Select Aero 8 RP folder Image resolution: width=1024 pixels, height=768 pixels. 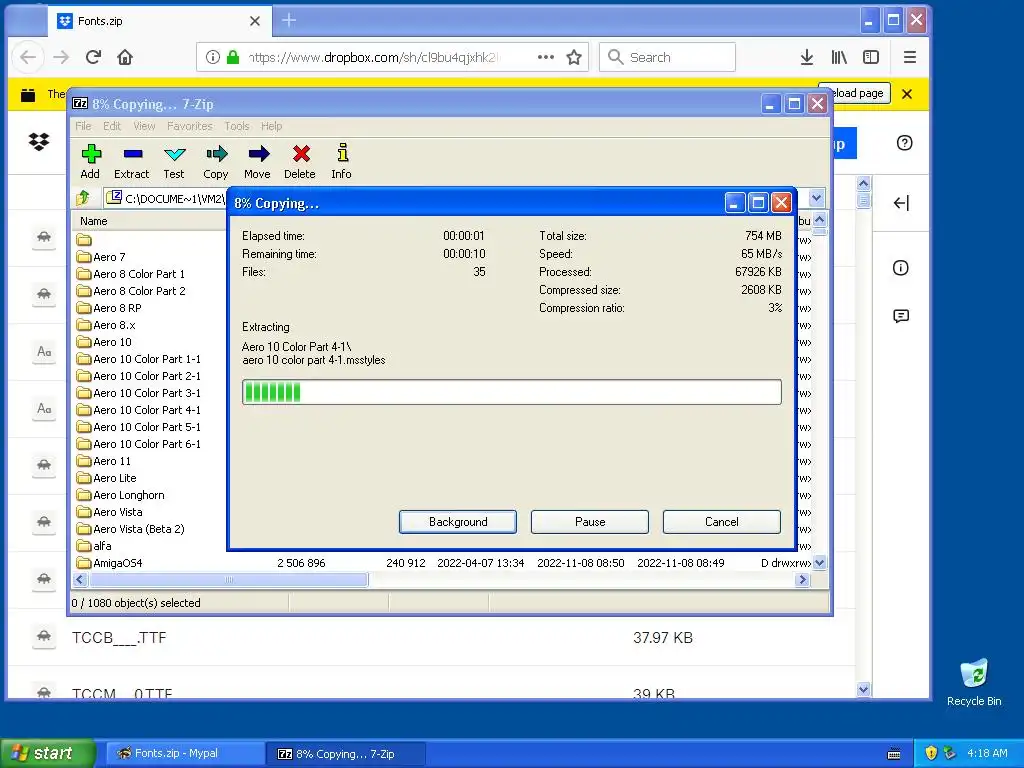tap(109, 308)
